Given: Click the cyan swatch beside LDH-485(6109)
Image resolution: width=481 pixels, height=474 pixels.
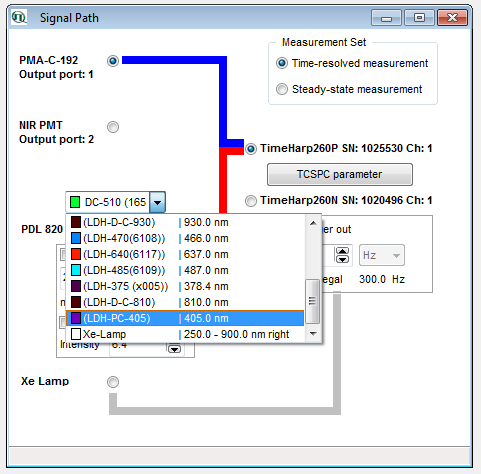Looking at the screenshot, I should coord(76,270).
